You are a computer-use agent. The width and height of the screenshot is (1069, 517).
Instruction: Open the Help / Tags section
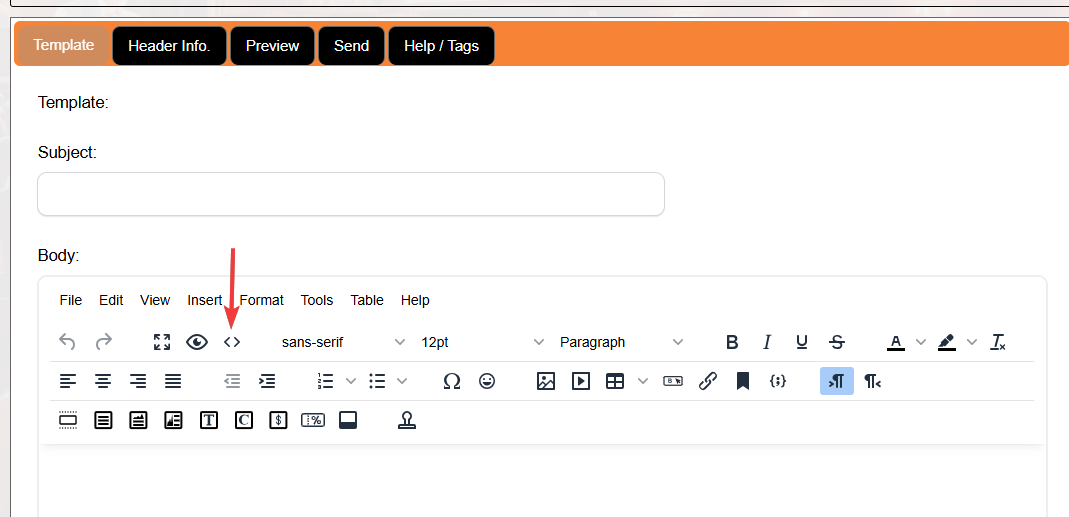441,46
